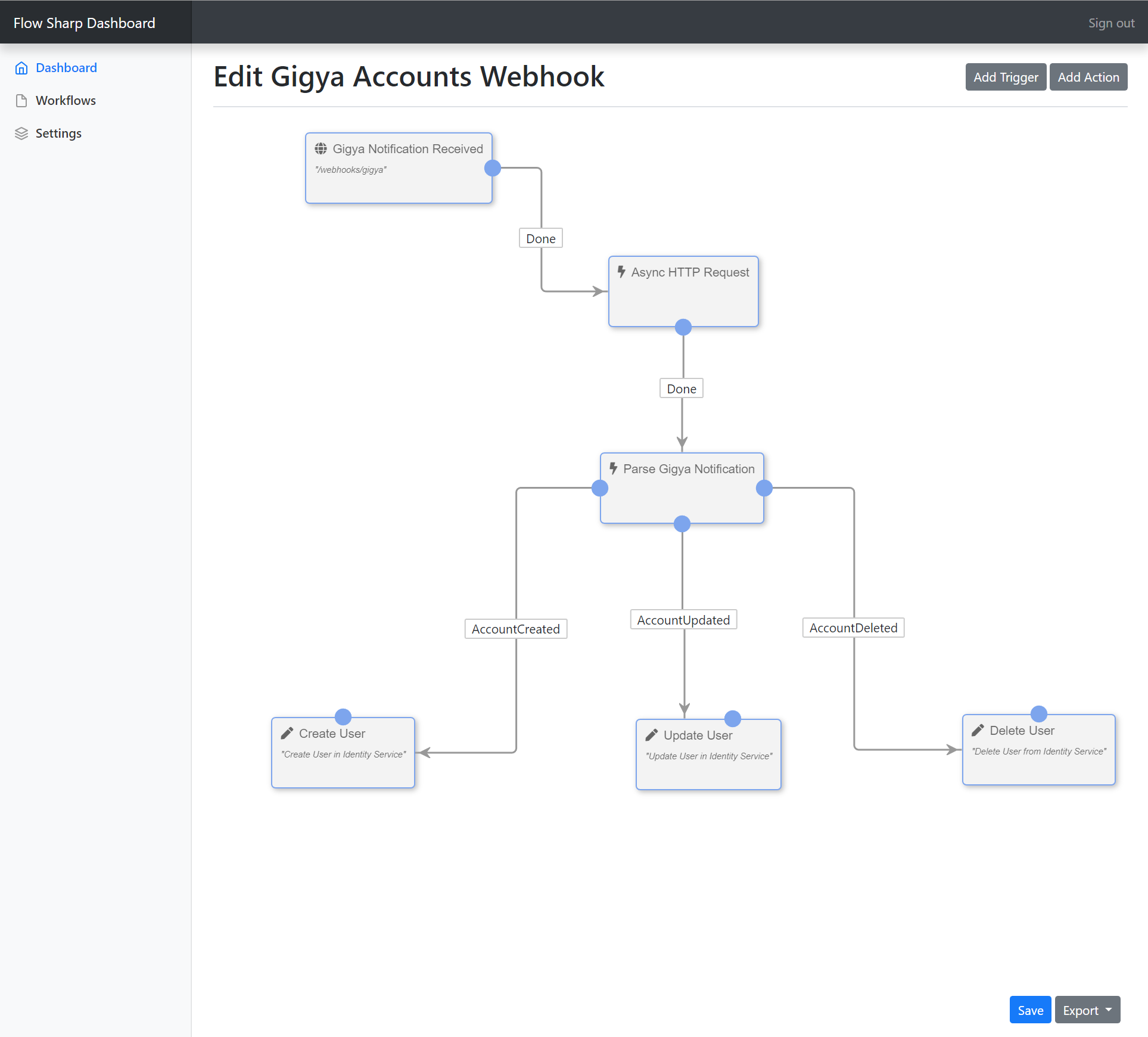This screenshot has height=1037, width=1148.
Task: Click the output endpoint on Gigya Notification Received
Action: [x=493, y=168]
